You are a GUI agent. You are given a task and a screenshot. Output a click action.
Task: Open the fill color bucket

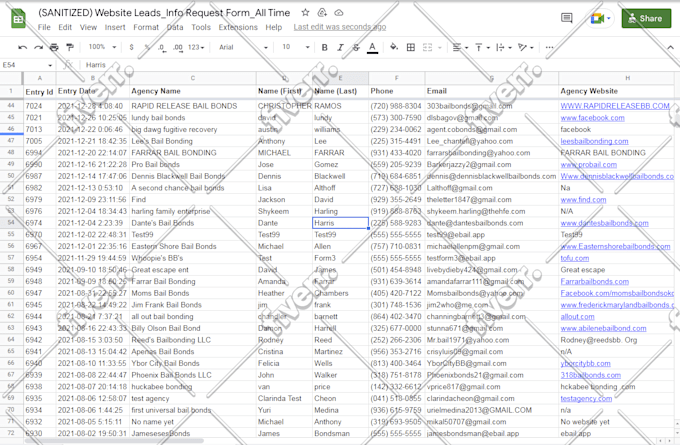point(394,47)
